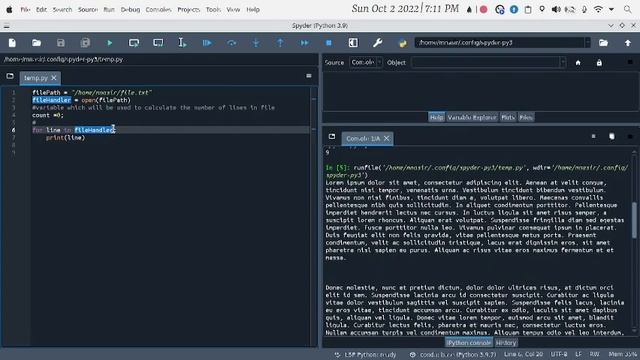
Task: Open Help pane options menu
Action: 630,62
